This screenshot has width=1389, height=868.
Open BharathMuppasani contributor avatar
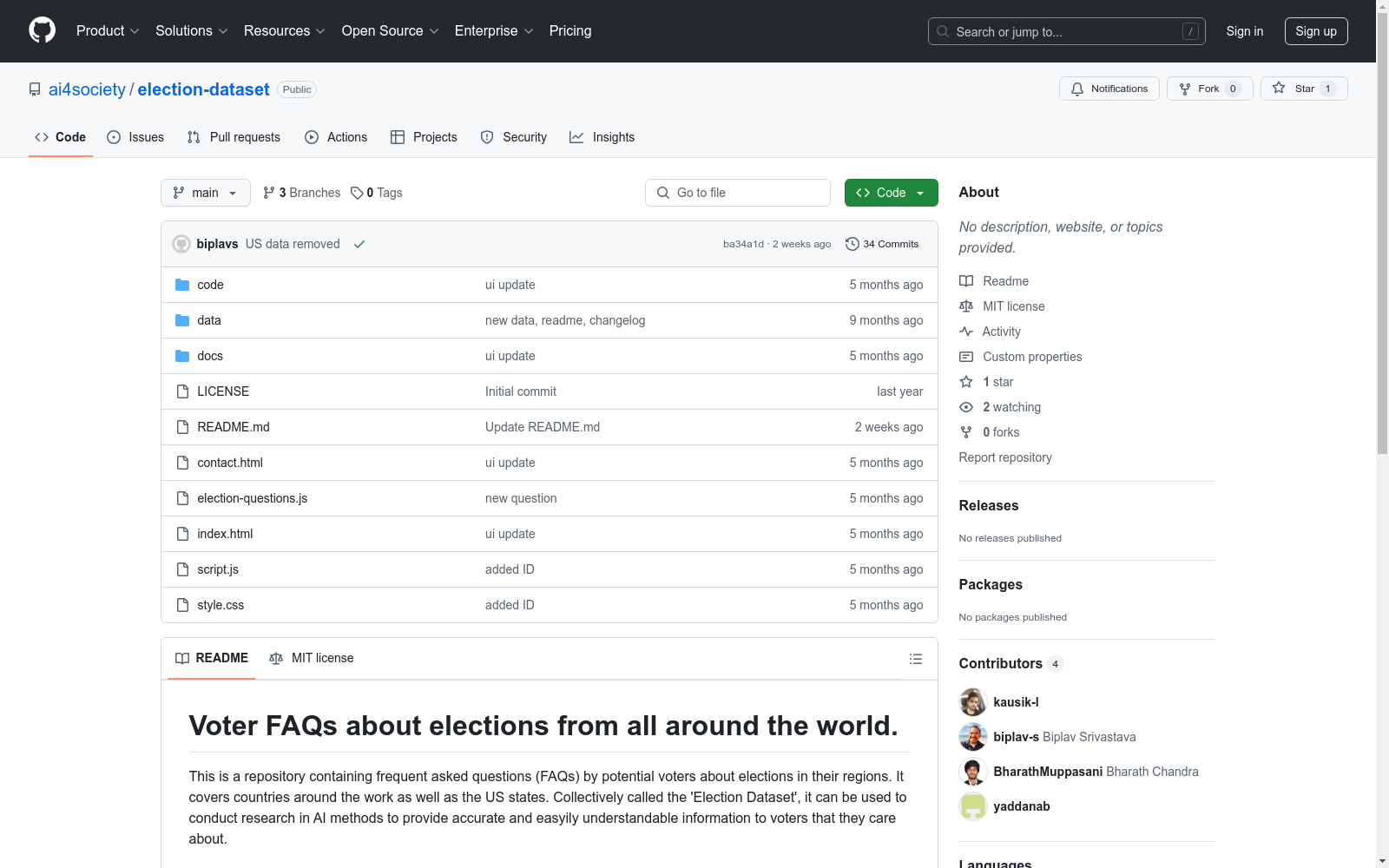click(x=973, y=772)
